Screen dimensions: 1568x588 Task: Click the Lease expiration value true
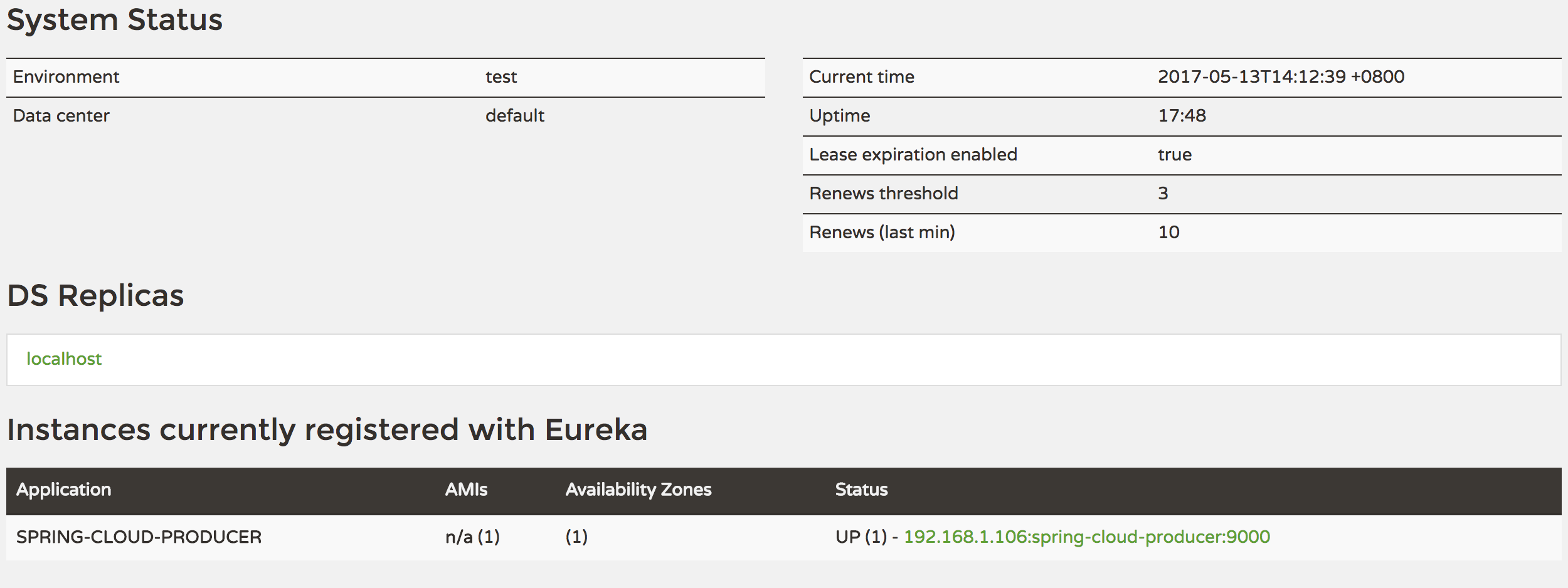(x=1174, y=155)
